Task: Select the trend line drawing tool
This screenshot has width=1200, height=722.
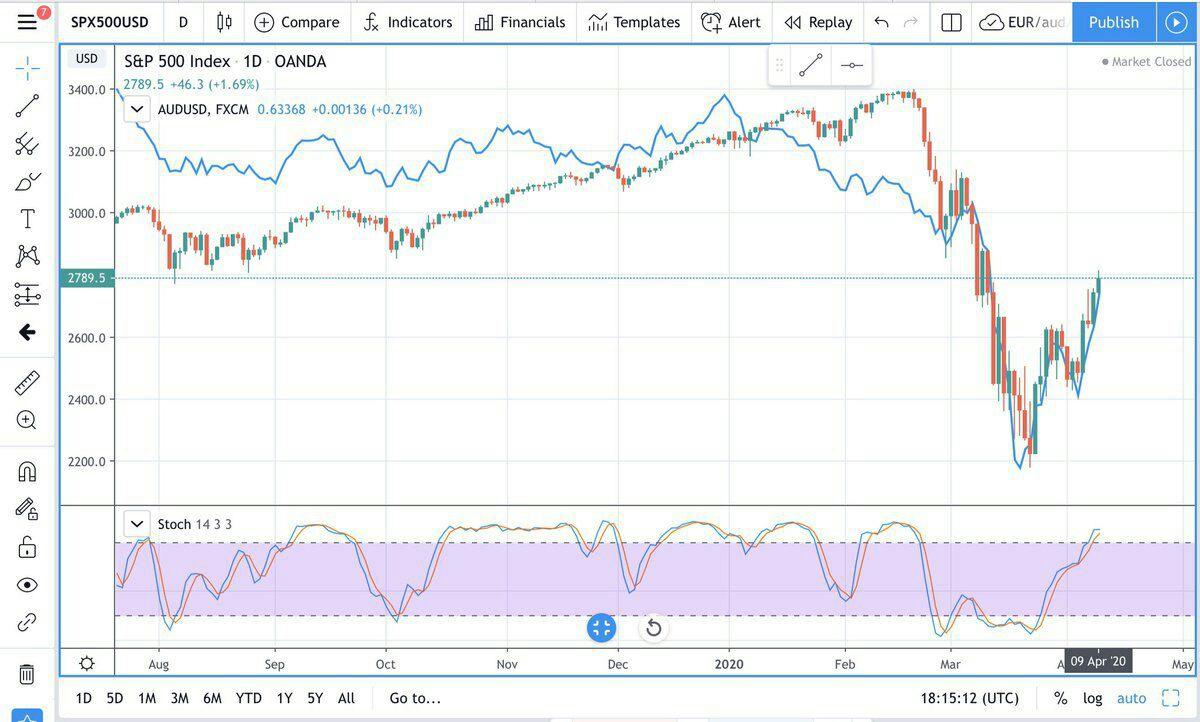Action: pyautogui.click(x=27, y=106)
